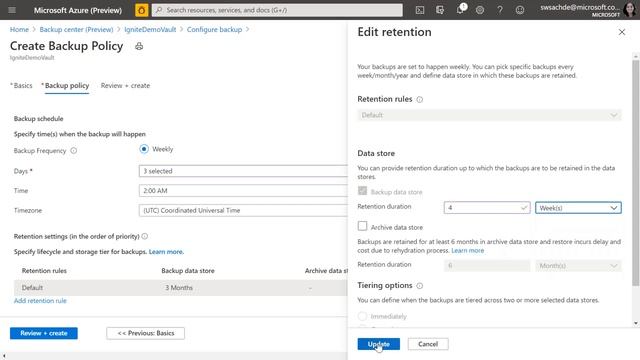Click the Edit retention panel vertical scrollbar
640x360 pixels.
(636, 173)
